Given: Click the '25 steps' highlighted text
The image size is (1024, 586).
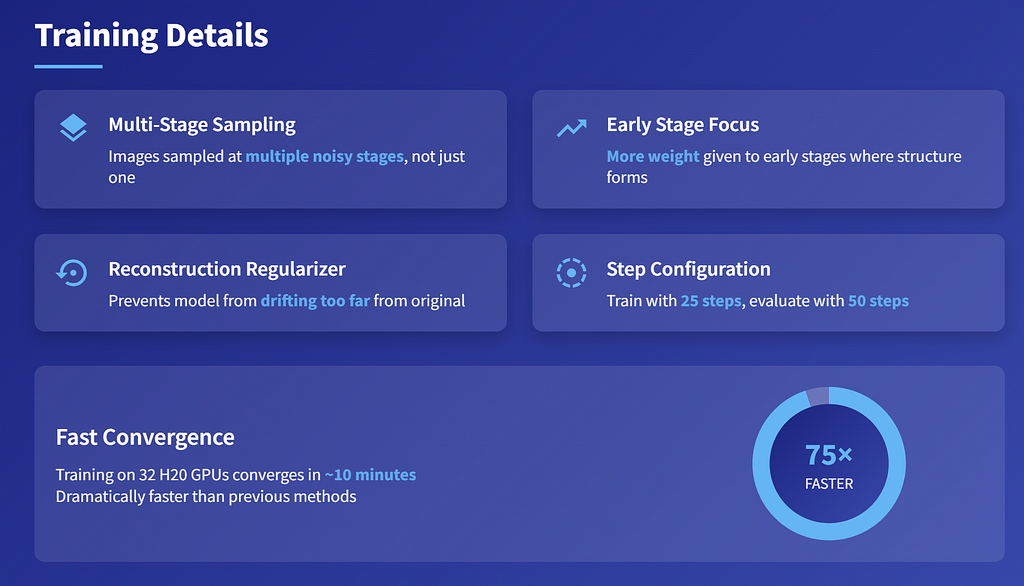Looking at the screenshot, I should pos(711,301).
